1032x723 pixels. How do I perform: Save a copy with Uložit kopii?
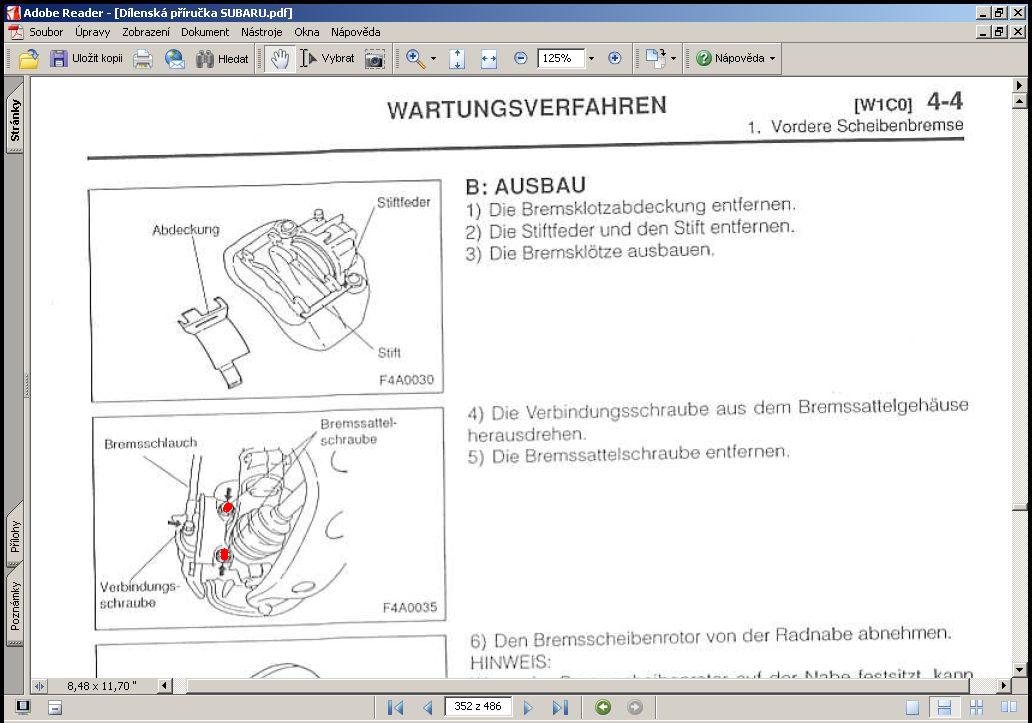tap(86, 59)
